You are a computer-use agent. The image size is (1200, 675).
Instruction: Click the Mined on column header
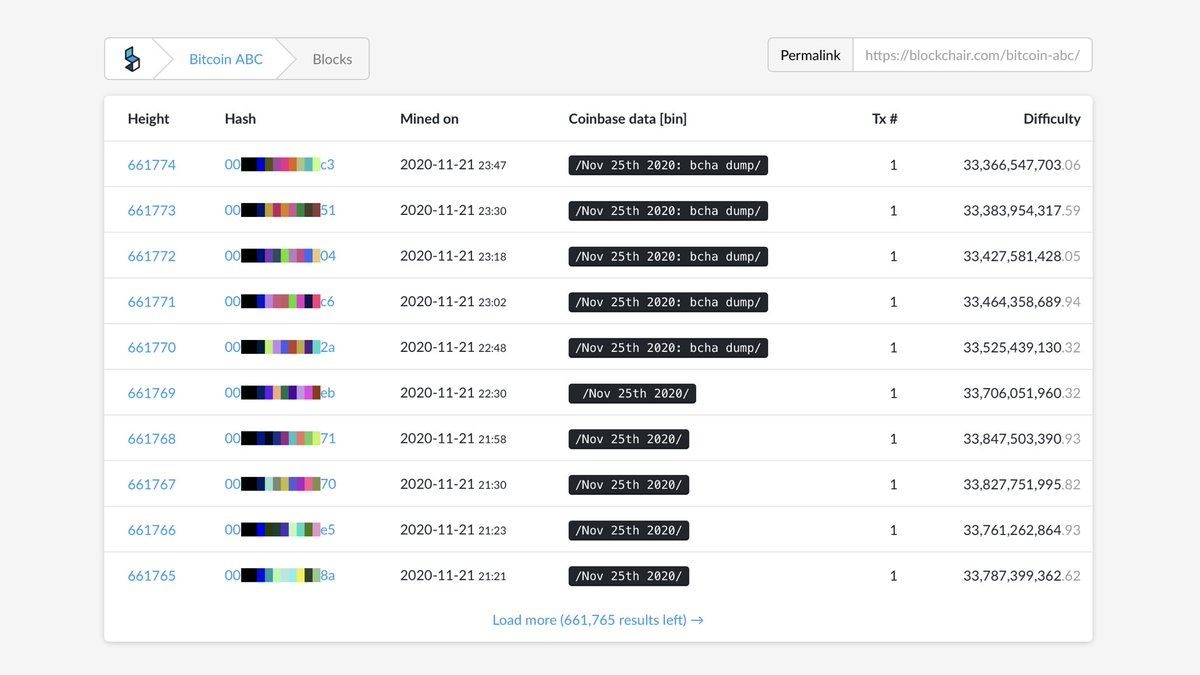point(428,118)
